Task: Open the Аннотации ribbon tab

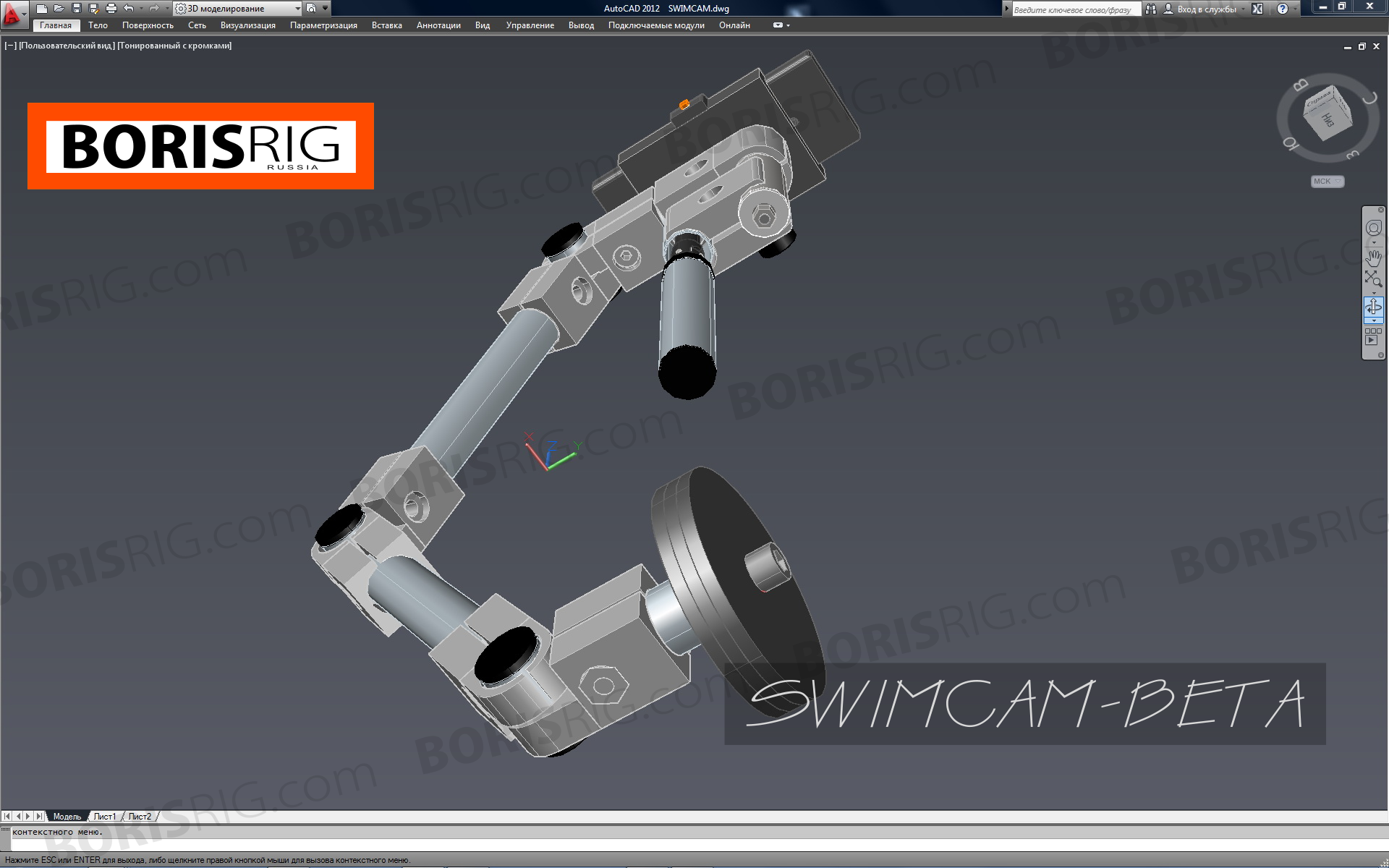Action: (438, 25)
